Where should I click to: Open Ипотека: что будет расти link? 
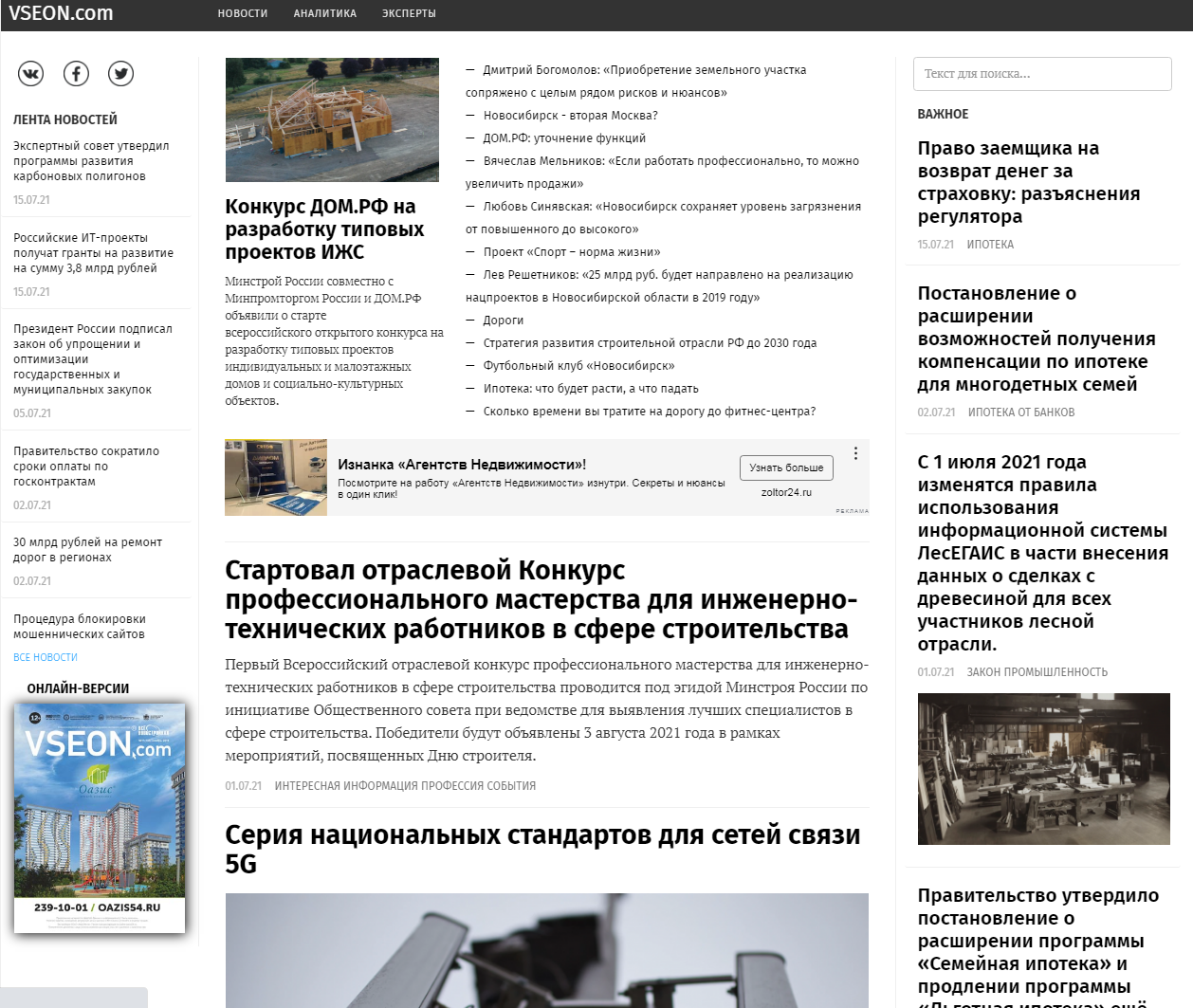(x=591, y=389)
